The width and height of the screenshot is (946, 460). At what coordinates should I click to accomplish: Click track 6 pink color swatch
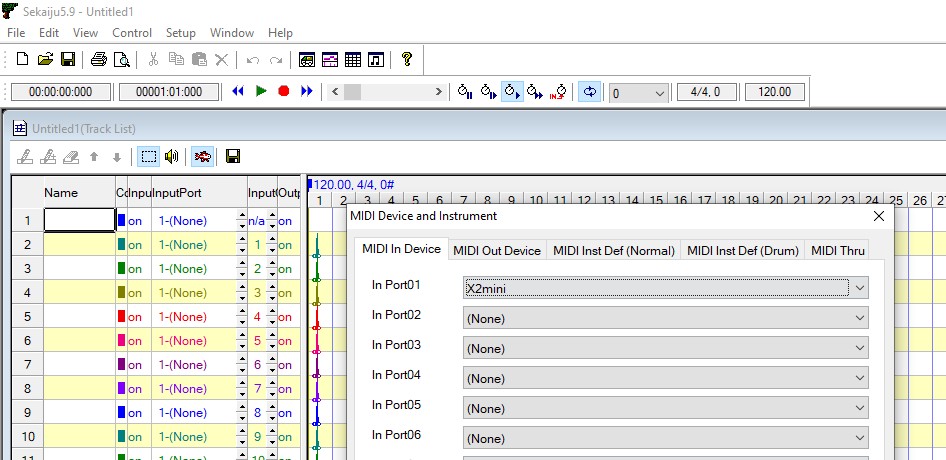(x=121, y=341)
